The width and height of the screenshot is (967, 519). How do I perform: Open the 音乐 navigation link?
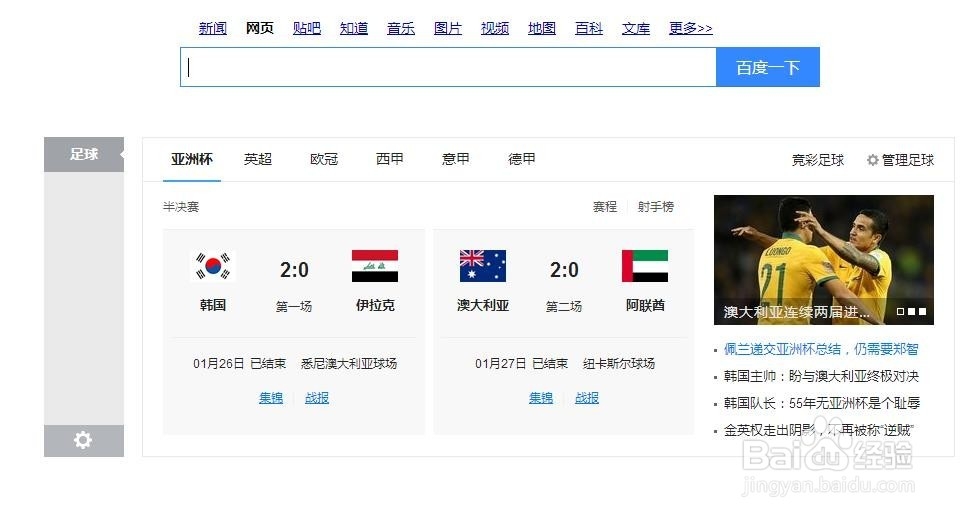coord(401,28)
